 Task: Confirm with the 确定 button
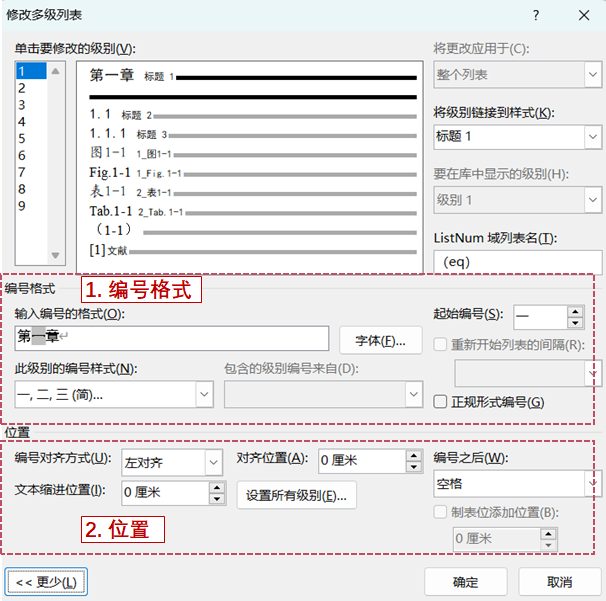tap(466, 582)
